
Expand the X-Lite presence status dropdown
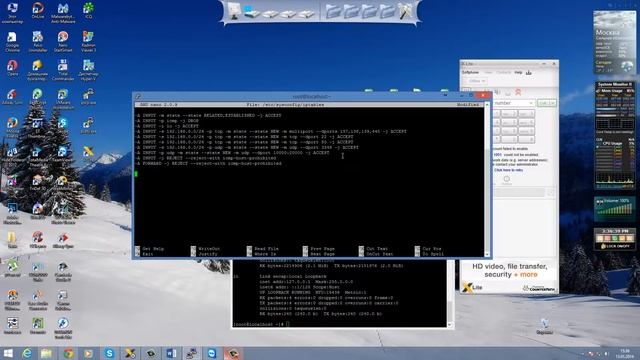click(x=476, y=81)
